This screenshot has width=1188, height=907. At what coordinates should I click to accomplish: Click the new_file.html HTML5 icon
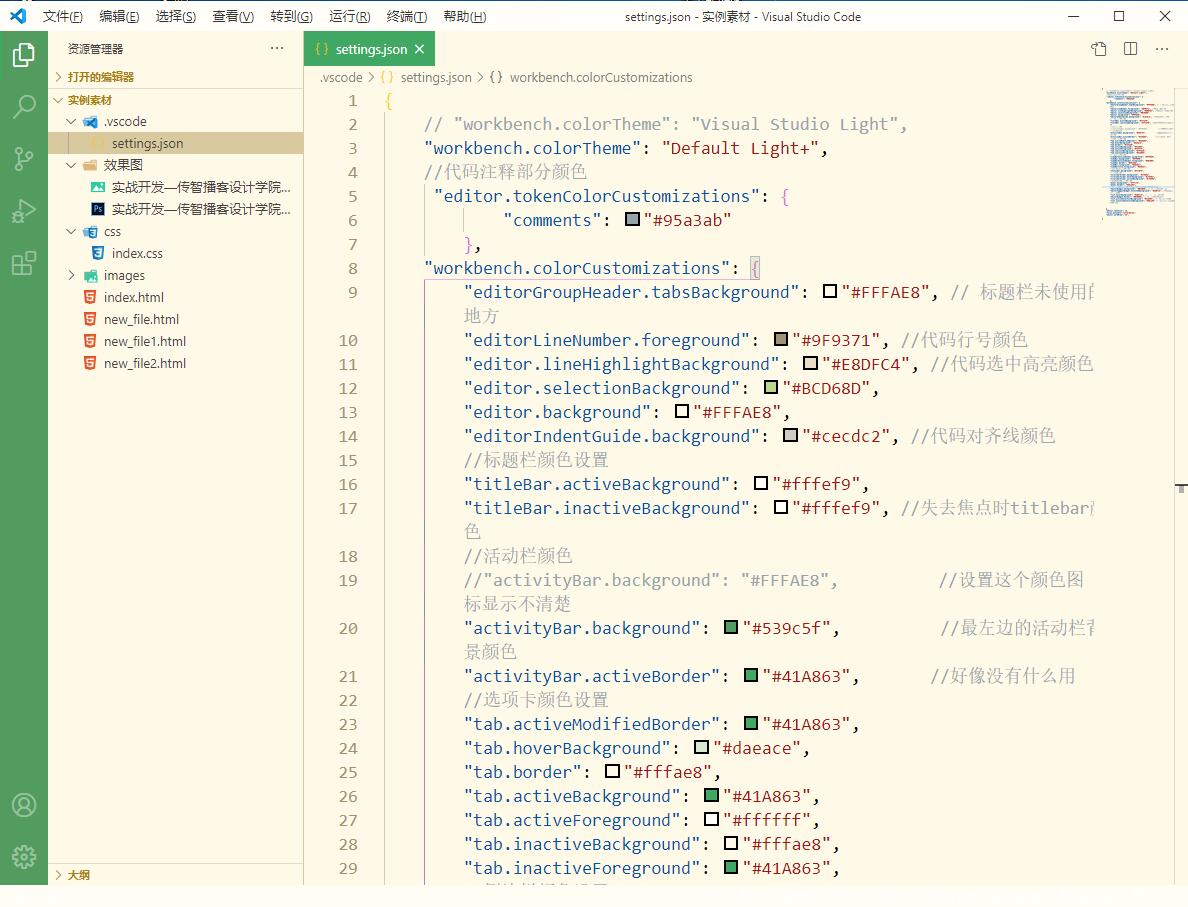[x=90, y=319]
